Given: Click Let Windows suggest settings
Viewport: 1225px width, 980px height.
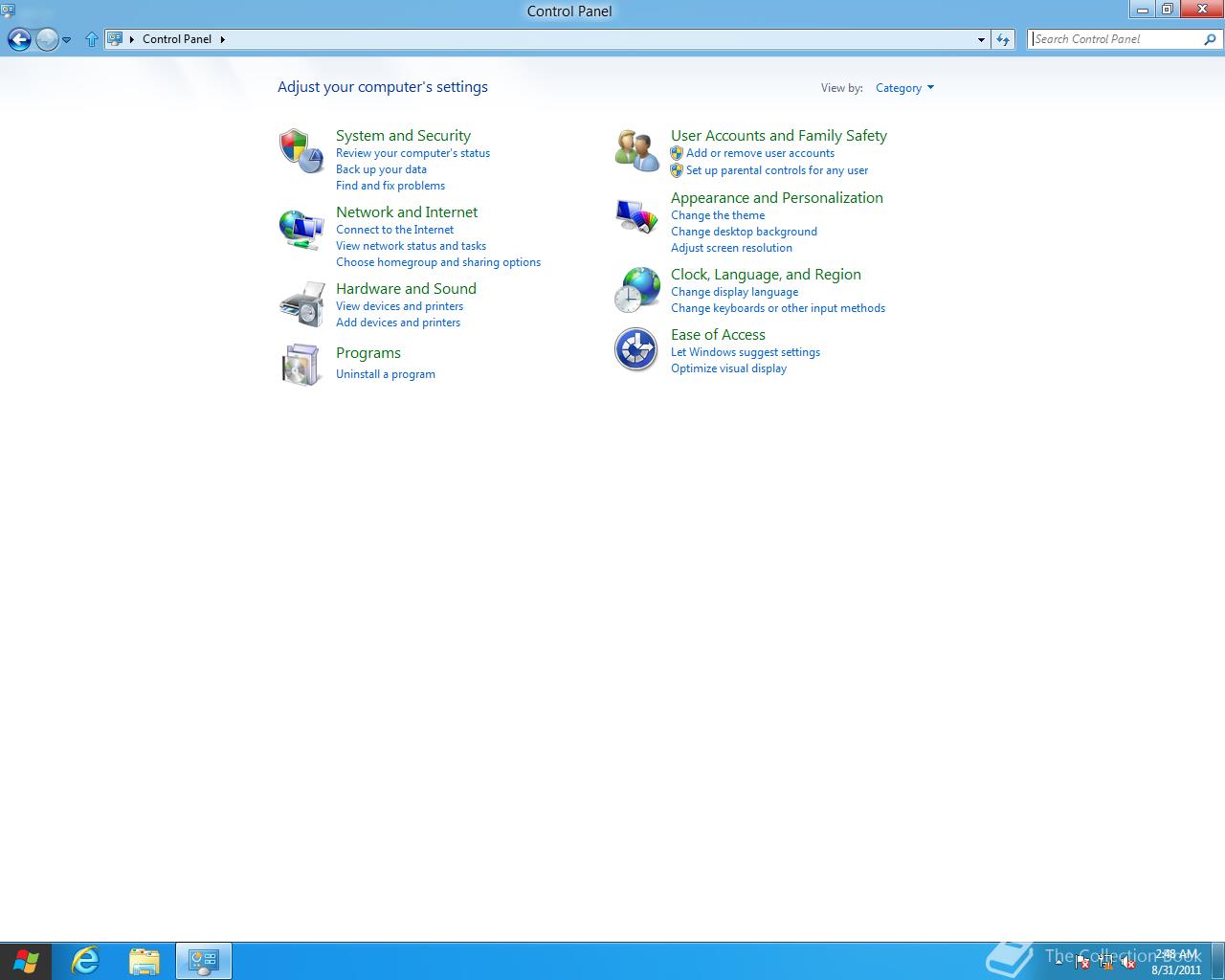Looking at the screenshot, I should click(746, 352).
